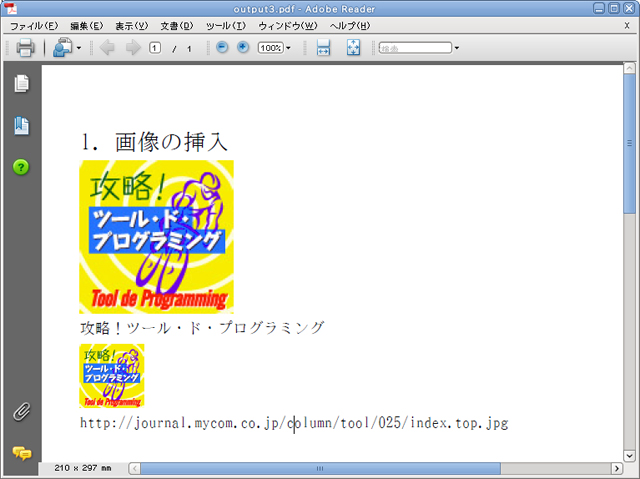
Task: Click the small ツール・ド・プログラミング image
Action: (112, 376)
